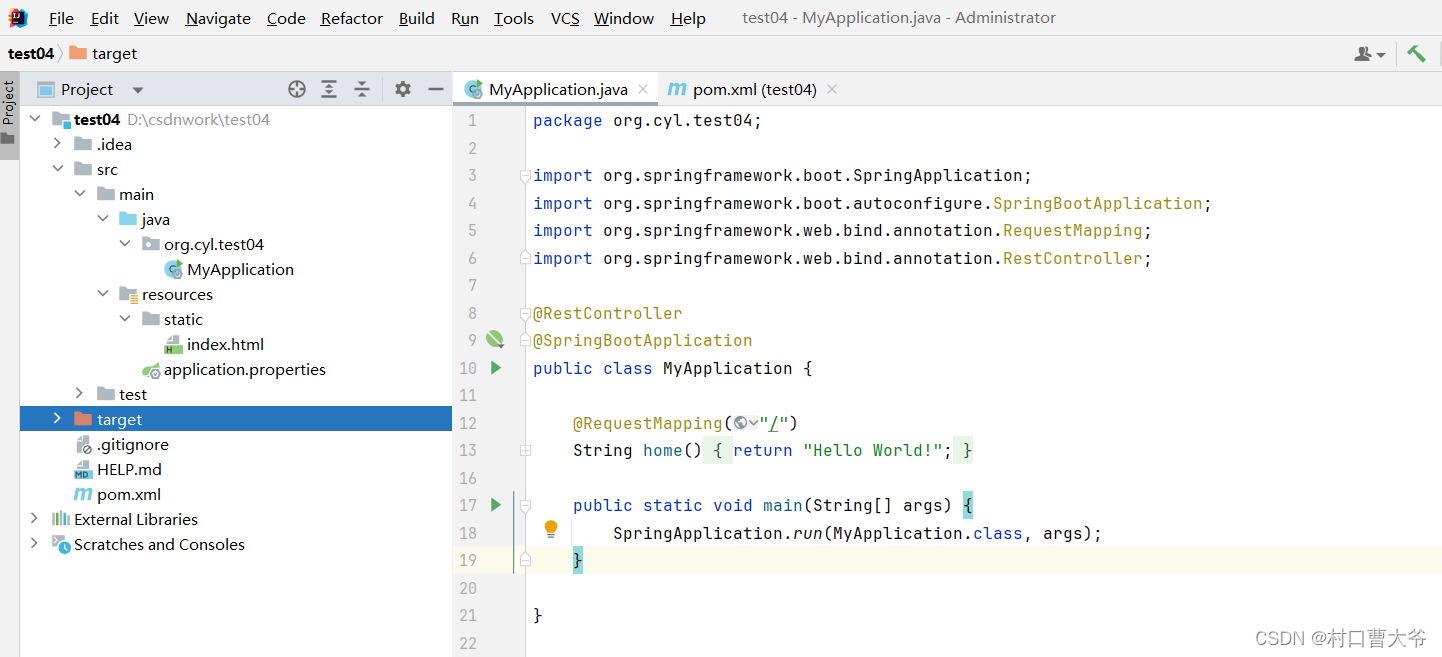Click the test04 breadcrumb

click(x=31, y=52)
